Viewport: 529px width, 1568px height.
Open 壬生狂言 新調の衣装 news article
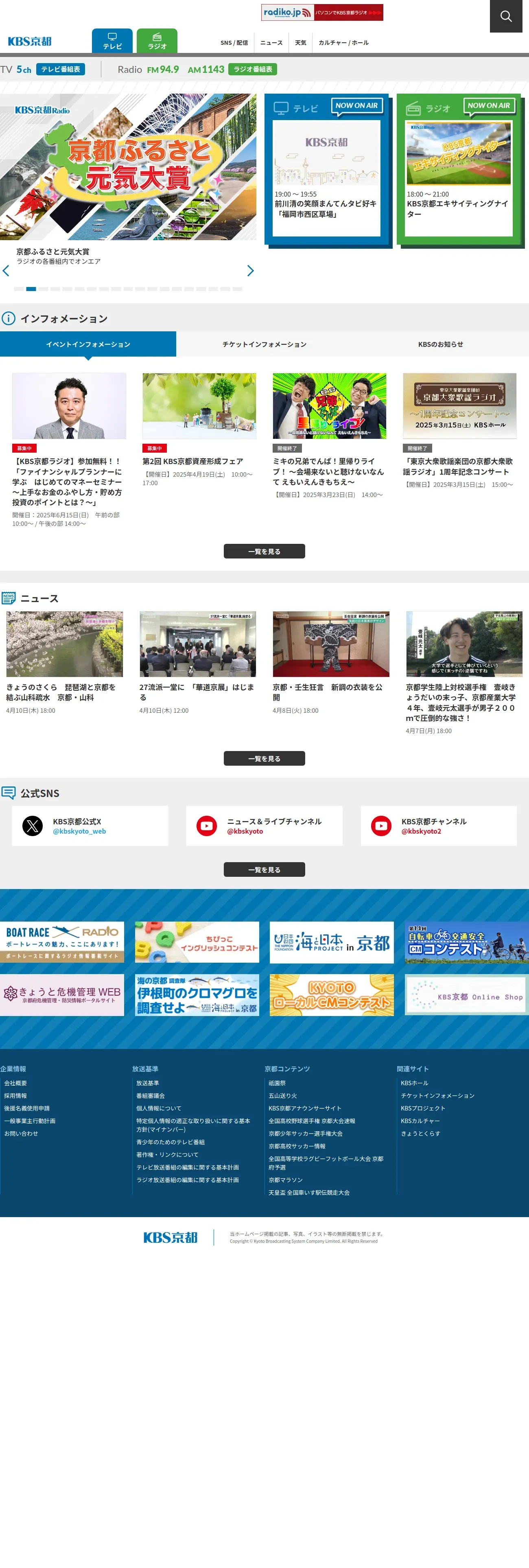click(x=331, y=663)
